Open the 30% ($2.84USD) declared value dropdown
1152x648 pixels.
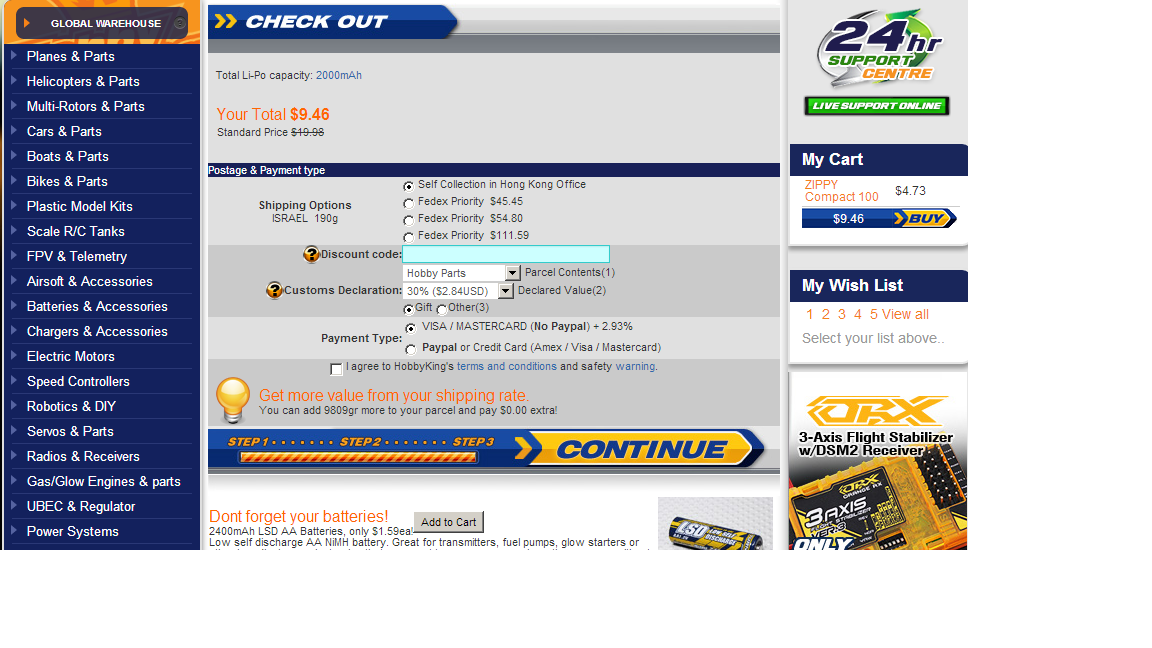click(x=458, y=291)
